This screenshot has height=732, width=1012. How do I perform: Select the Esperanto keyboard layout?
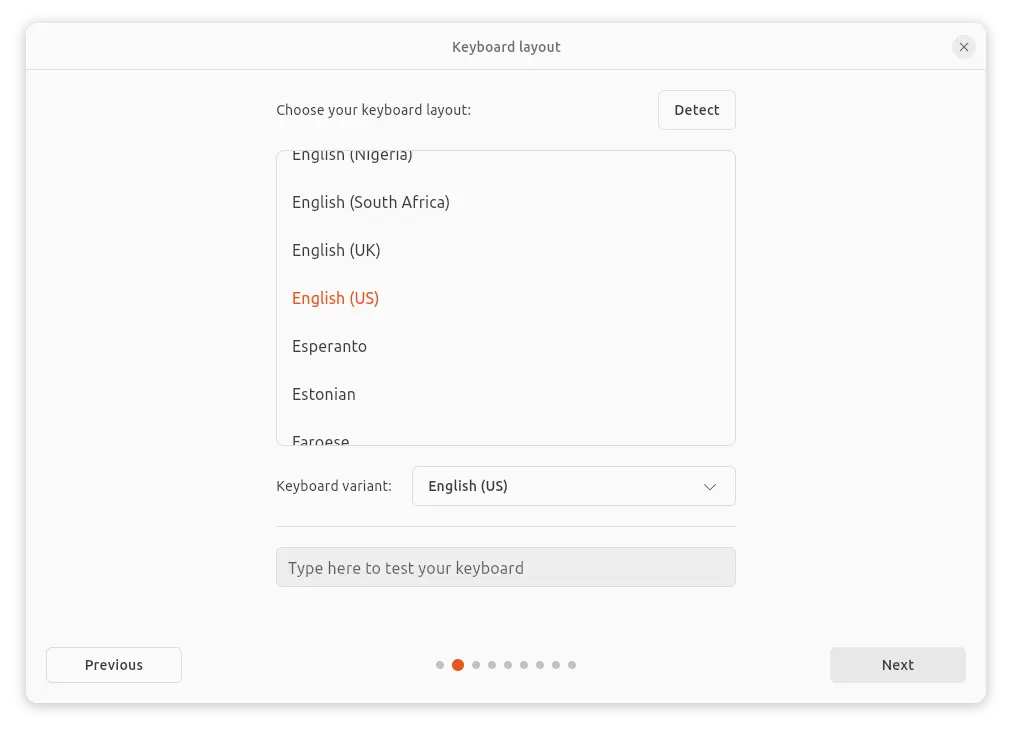329,346
